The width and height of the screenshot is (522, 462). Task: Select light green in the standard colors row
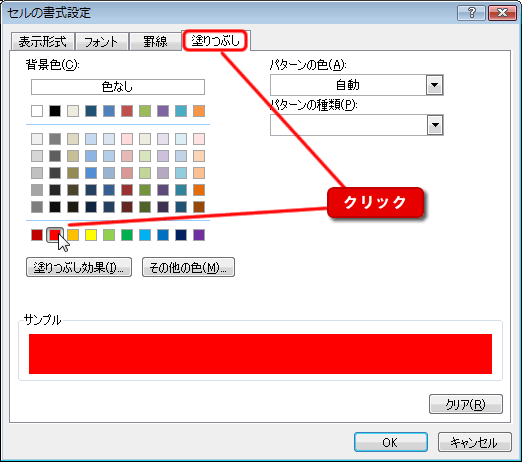pyautogui.click(x=109, y=235)
